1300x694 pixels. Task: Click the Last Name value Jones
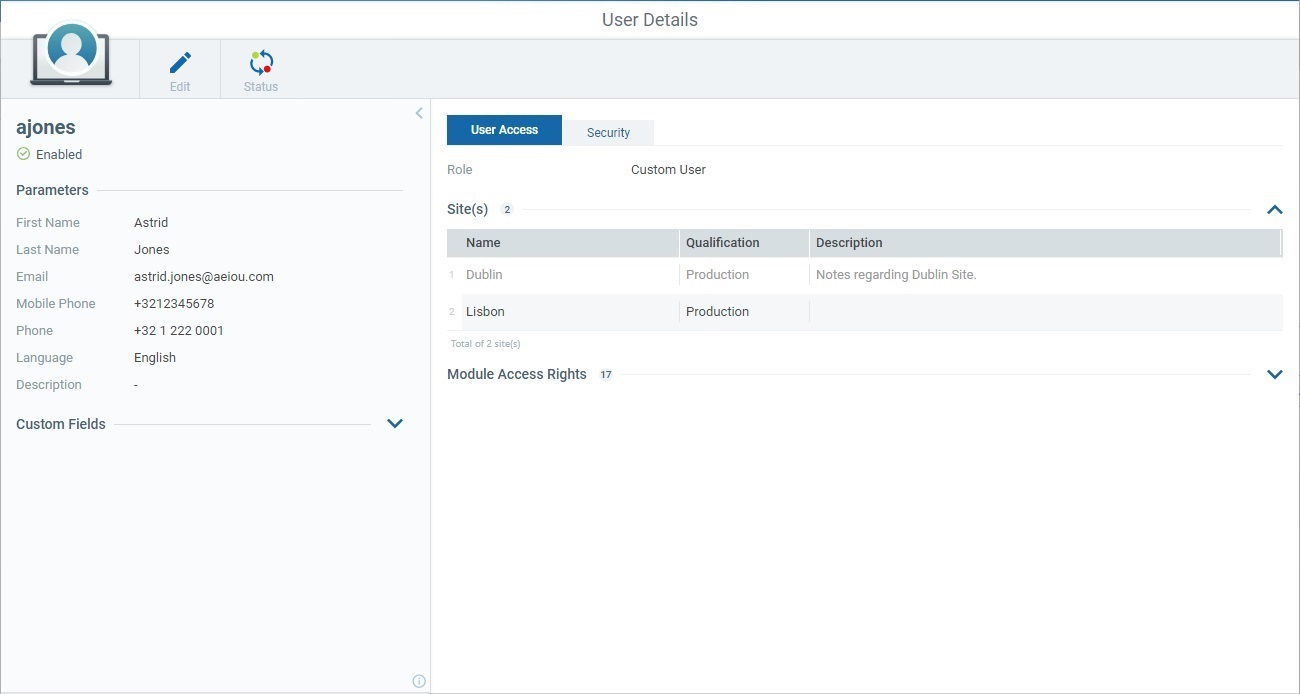coord(152,250)
